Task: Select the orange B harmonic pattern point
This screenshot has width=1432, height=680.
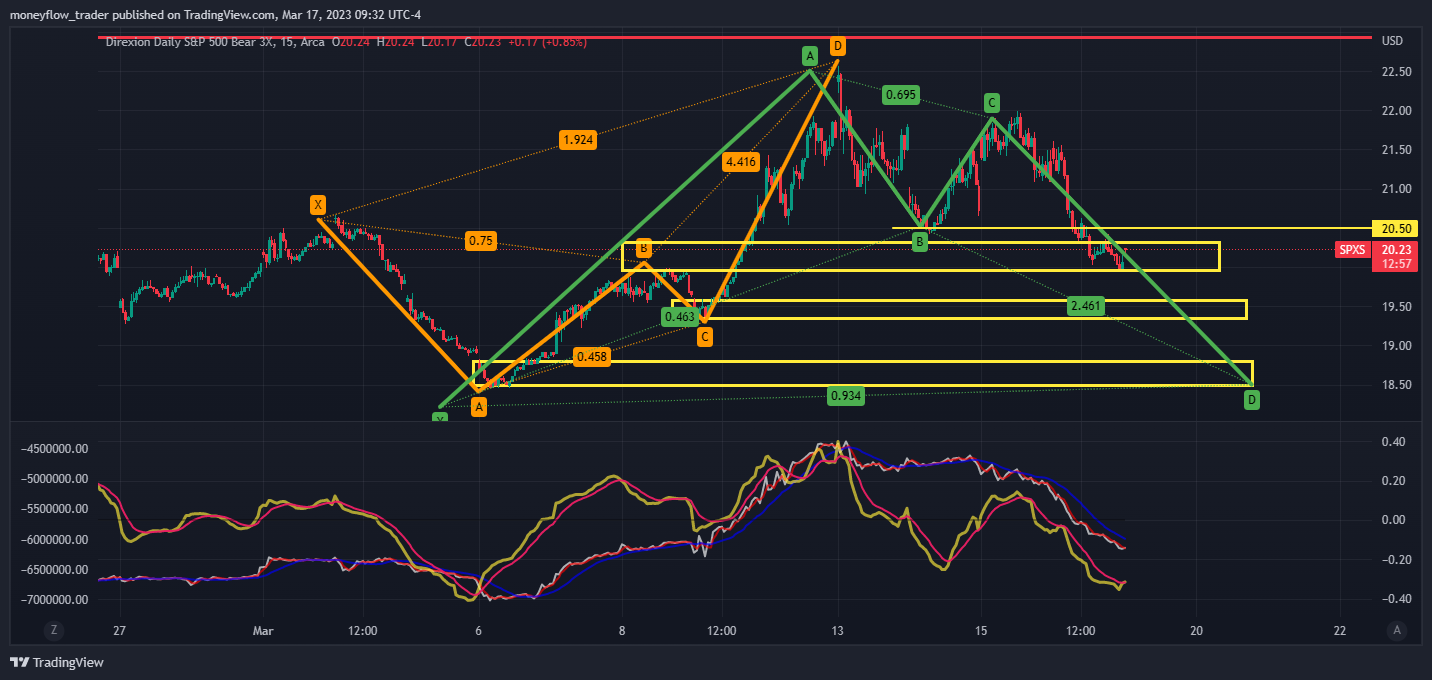Action: (x=645, y=247)
